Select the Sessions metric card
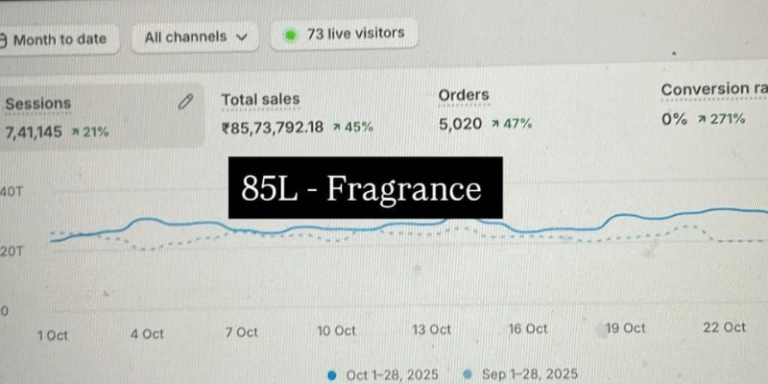The image size is (768, 384). 101,116
